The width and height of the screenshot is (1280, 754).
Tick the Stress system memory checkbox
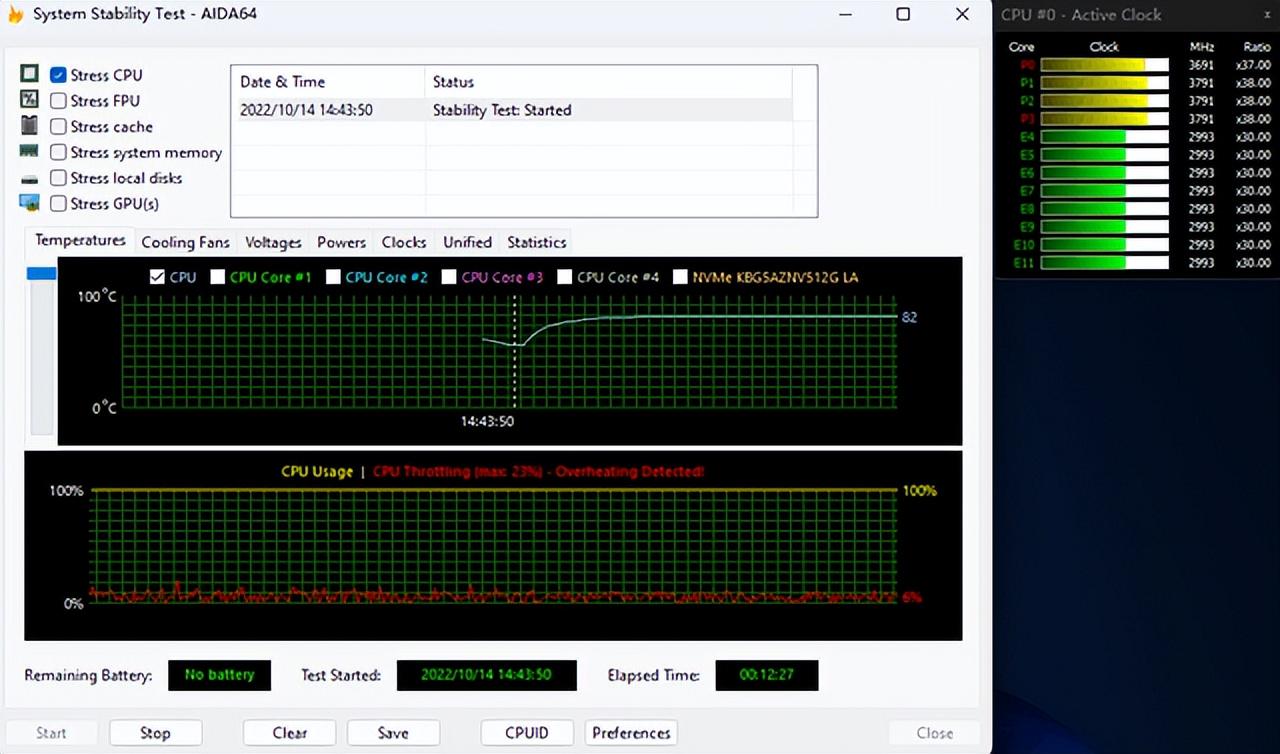(x=58, y=153)
